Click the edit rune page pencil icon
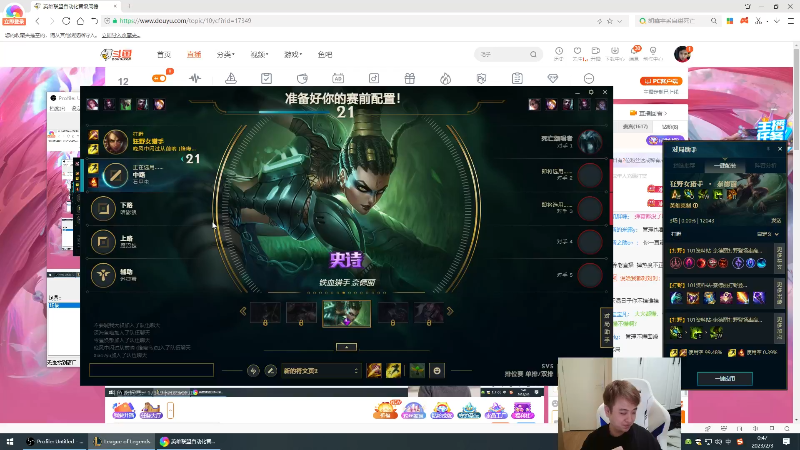 [x=271, y=371]
